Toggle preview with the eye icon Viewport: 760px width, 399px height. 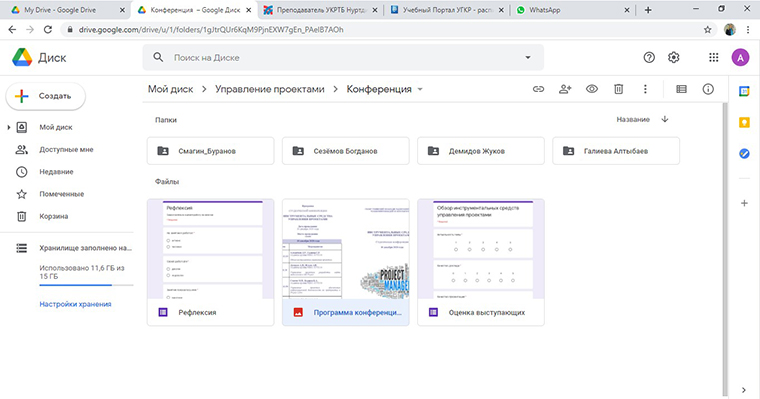click(x=592, y=89)
